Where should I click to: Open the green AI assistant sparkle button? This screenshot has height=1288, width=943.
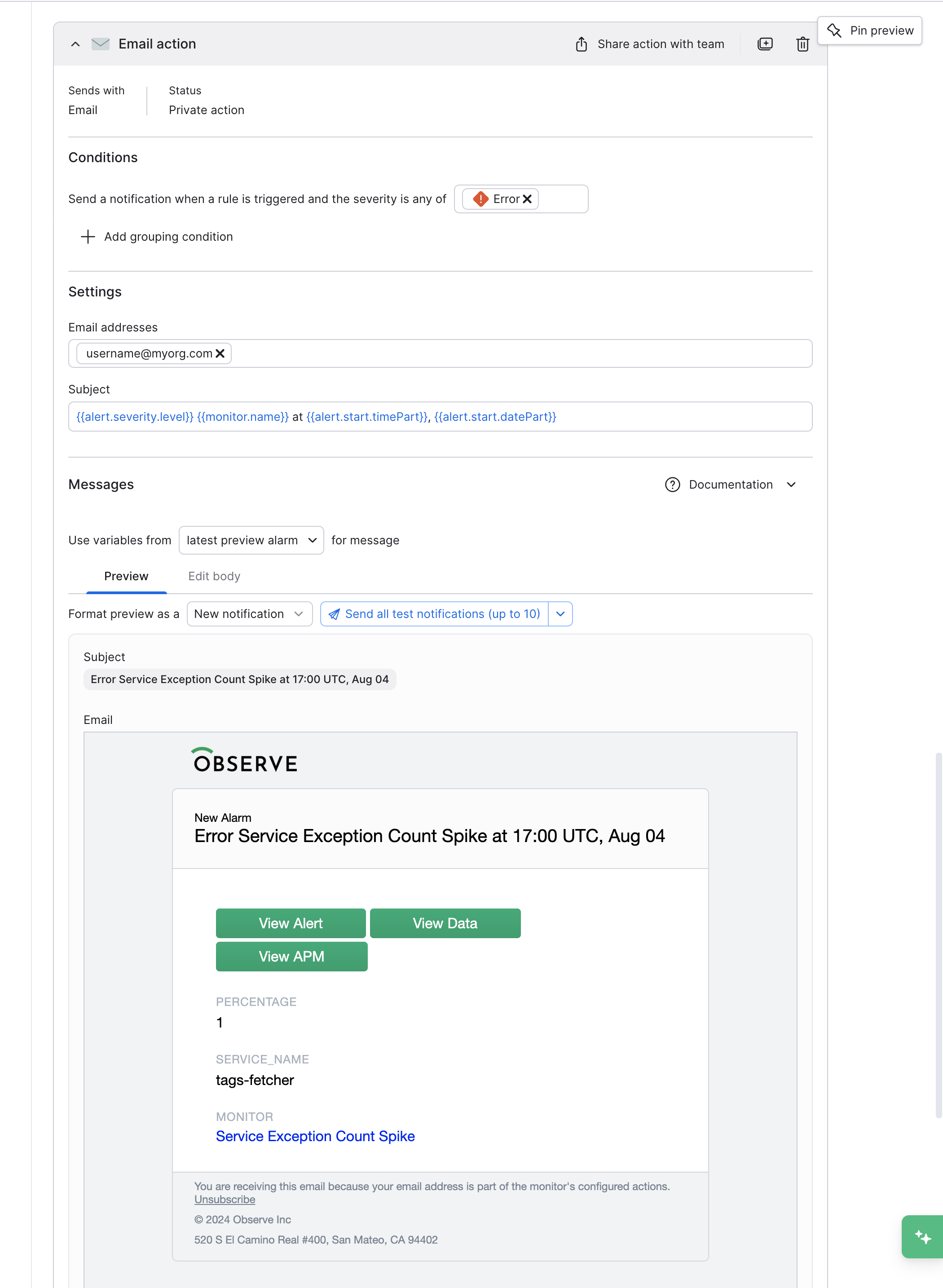(922, 1237)
